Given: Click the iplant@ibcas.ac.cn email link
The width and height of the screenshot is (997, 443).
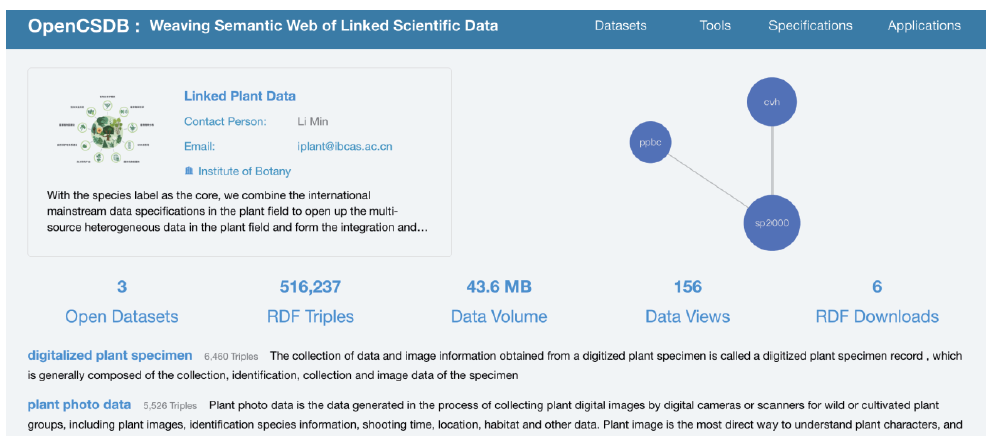Looking at the screenshot, I should click(345, 146).
